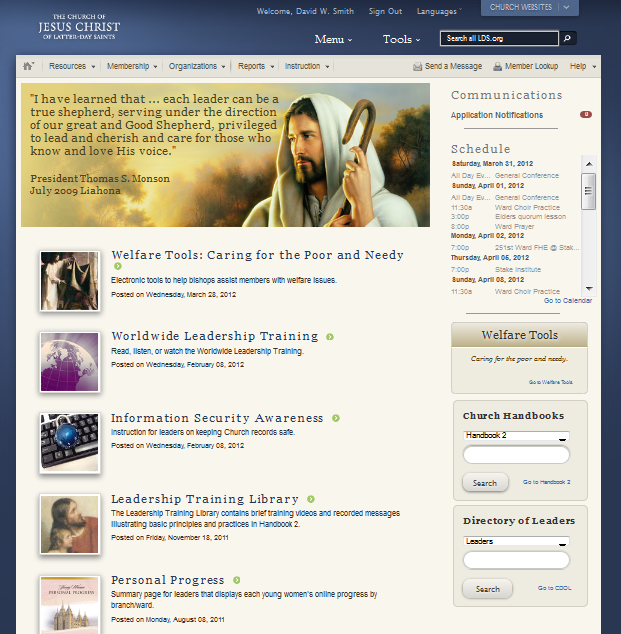Click the Member Lookup link

(531, 66)
